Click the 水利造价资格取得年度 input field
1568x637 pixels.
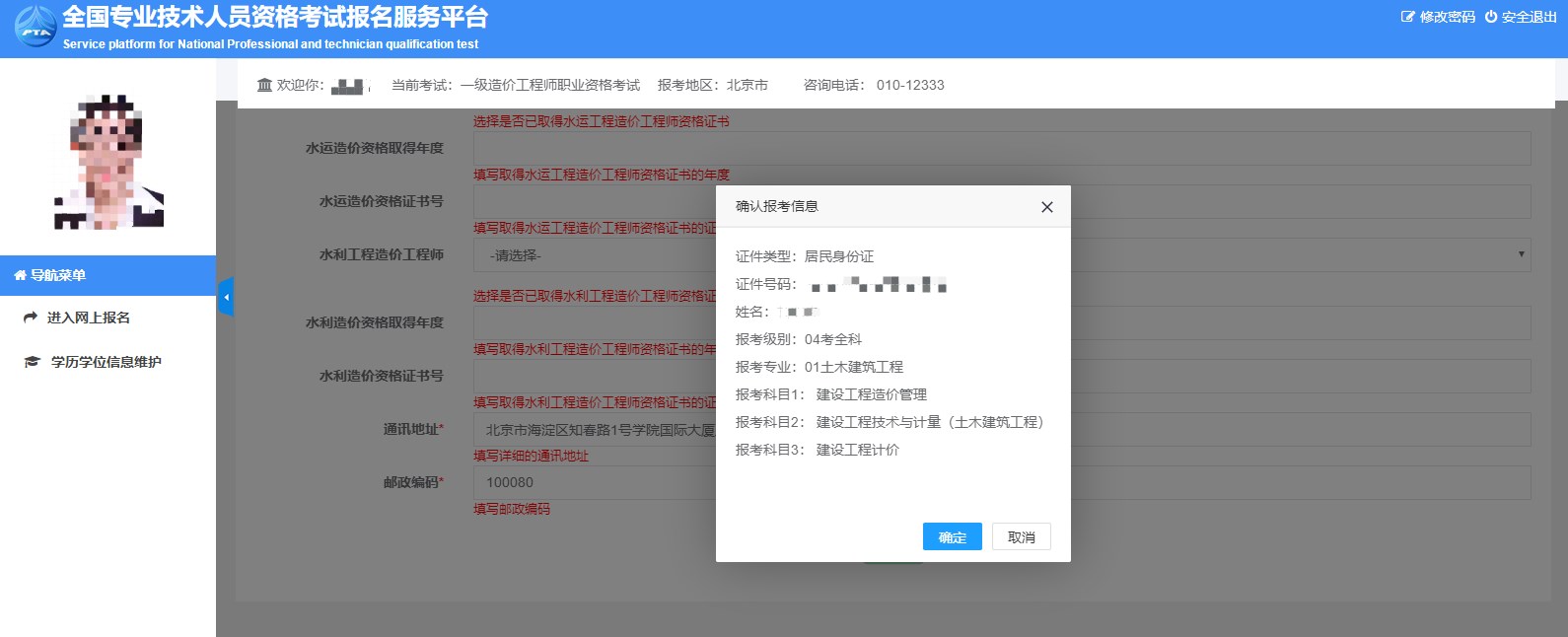coord(592,323)
